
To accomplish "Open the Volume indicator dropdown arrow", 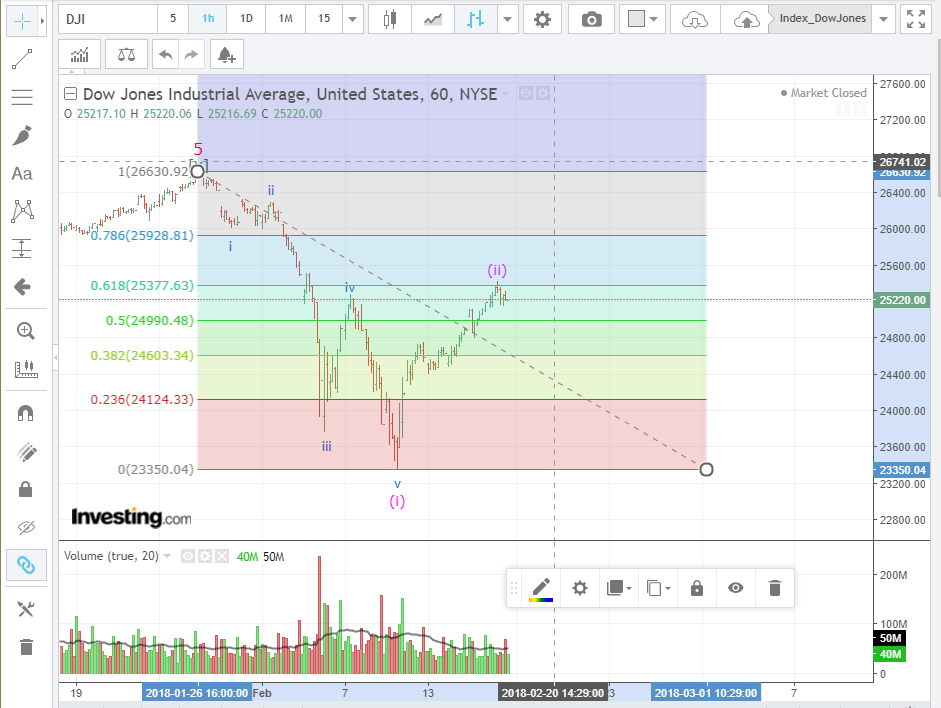I will click(x=167, y=556).
